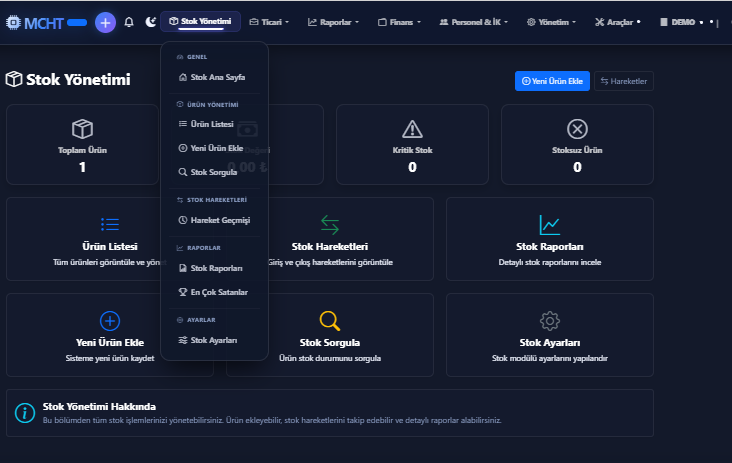Viewport: 732px width, 463px height.
Task: Click the Toplam Ürün box icon
Action: (83, 129)
